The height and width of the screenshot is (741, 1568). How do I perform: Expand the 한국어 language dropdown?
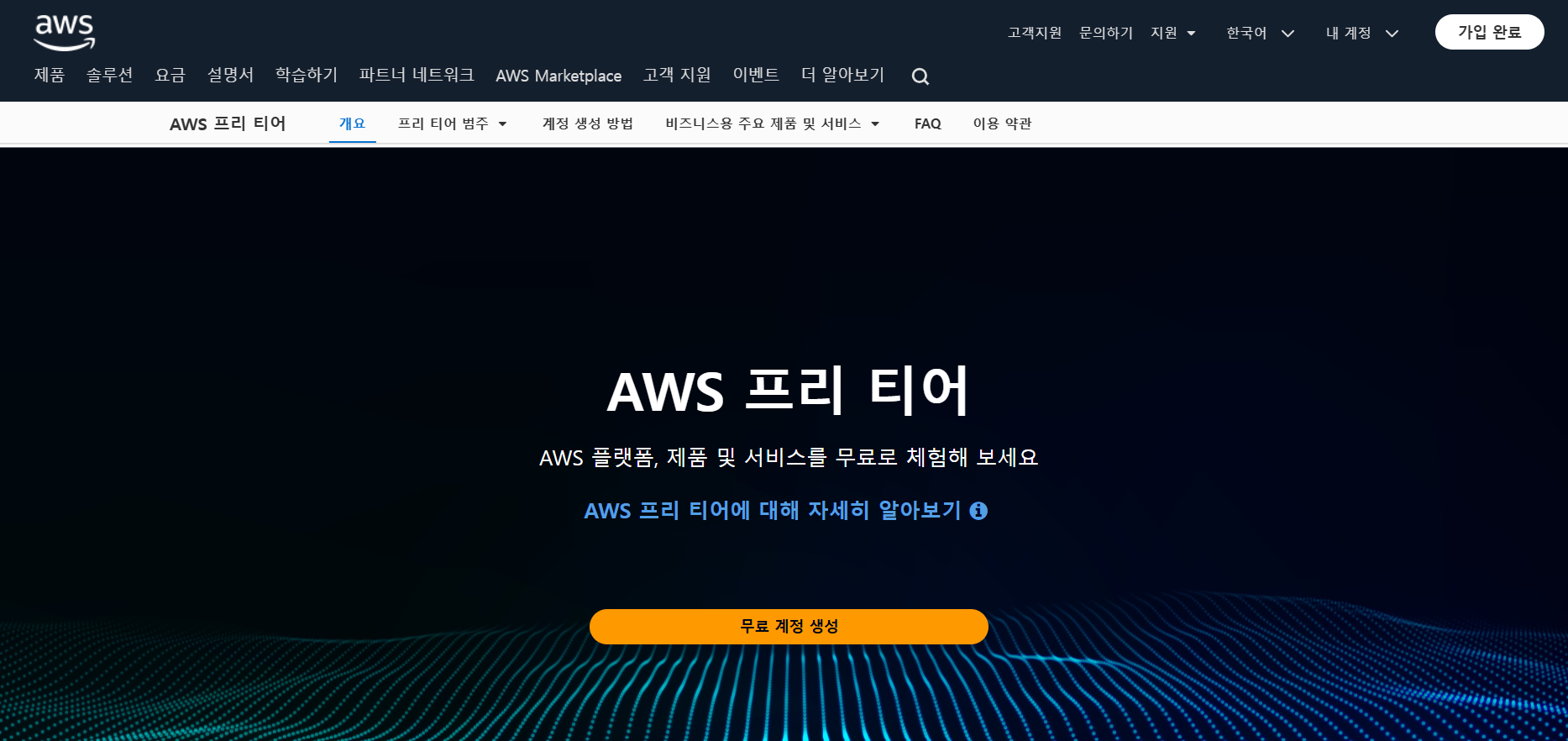pos(1260,33)
